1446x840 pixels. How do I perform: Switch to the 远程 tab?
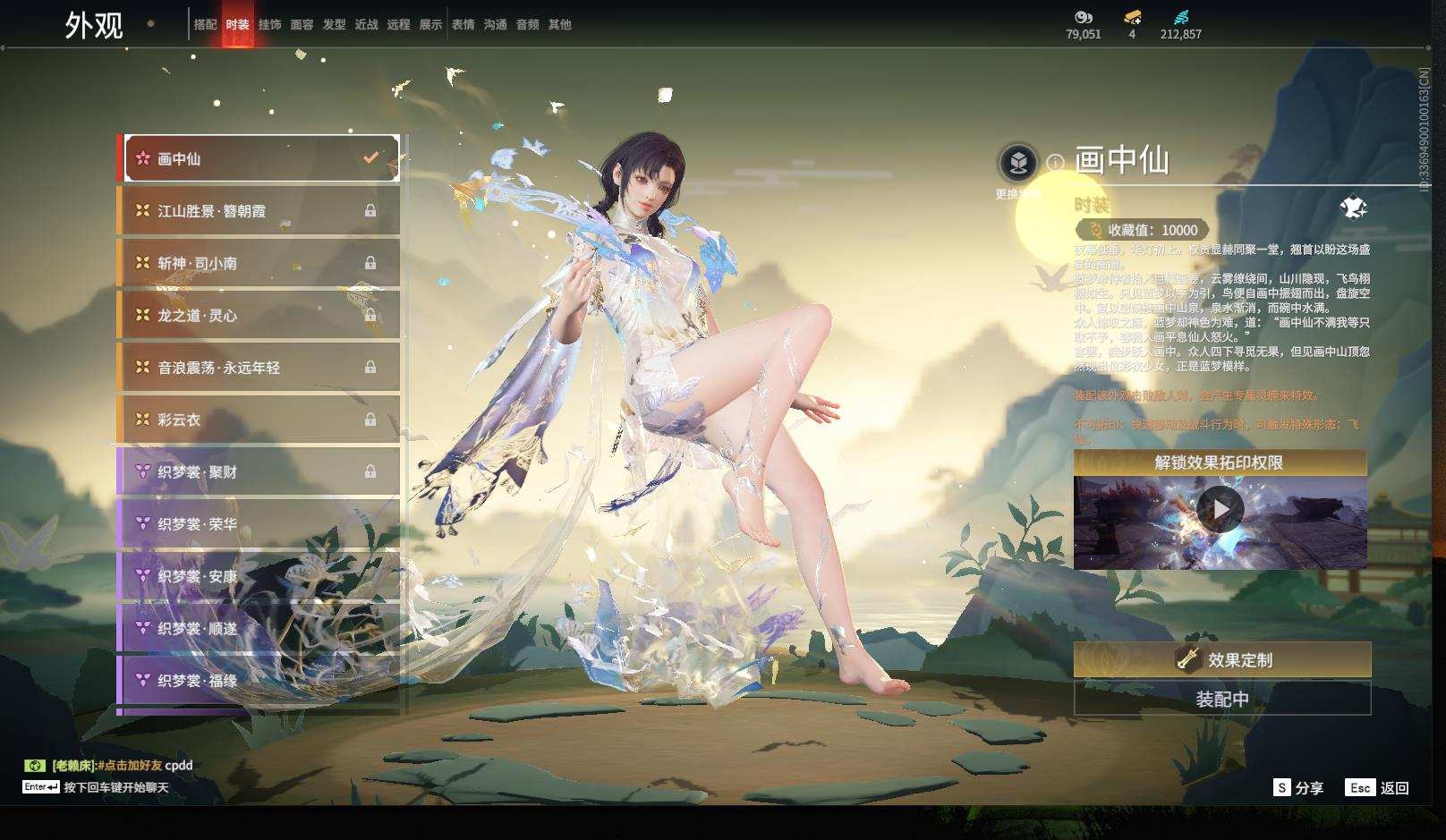(398, 25)
